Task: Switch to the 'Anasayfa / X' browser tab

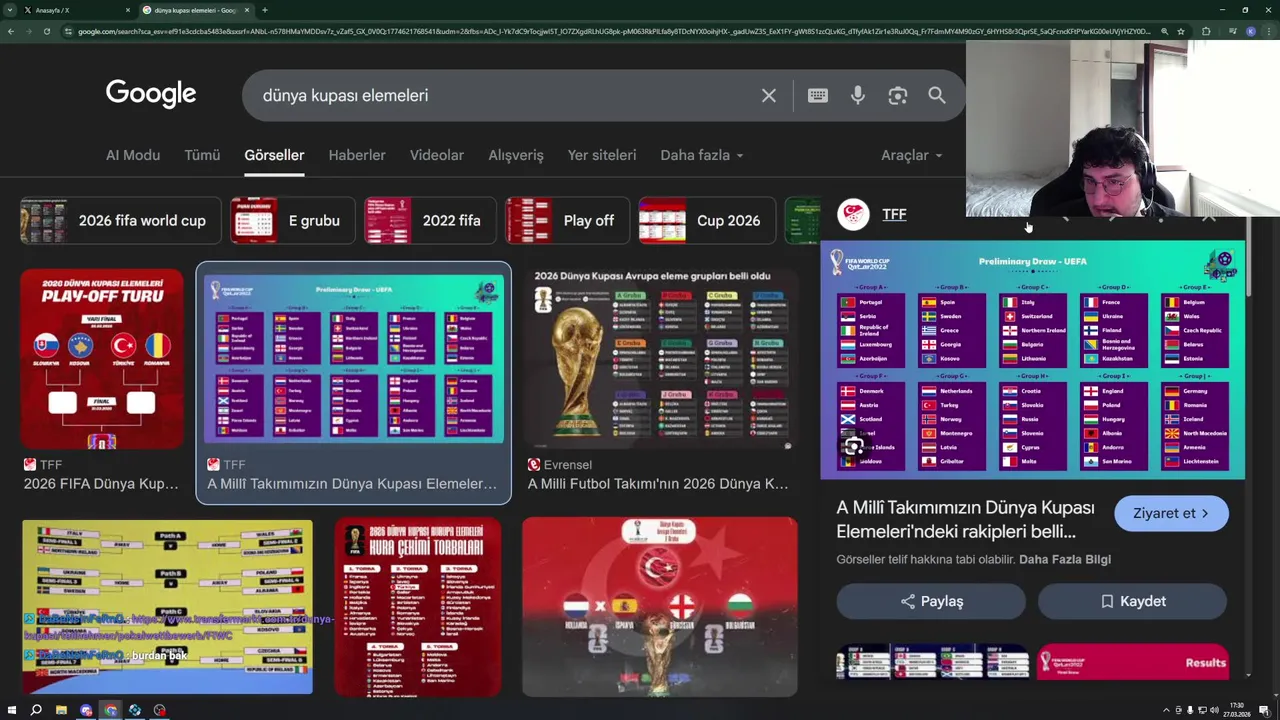Action: pos(75,10)
